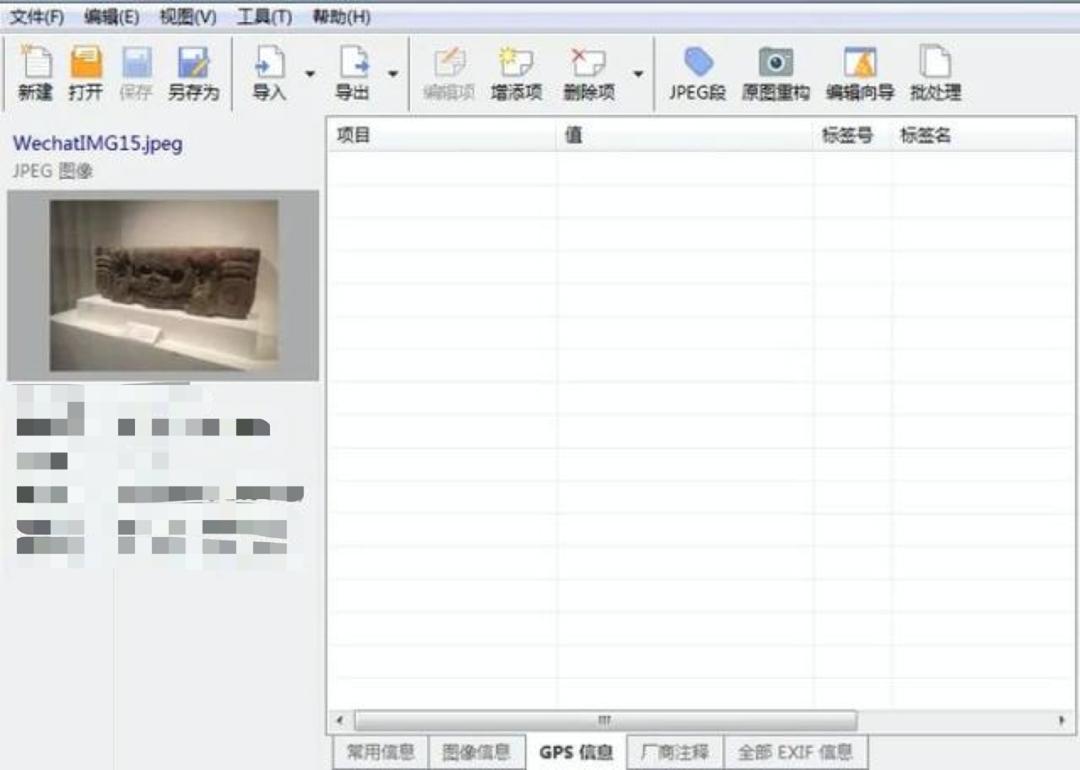Expand the 导入 dropdown arrow
Screen dimensions: 1080x770
(310, 74)
